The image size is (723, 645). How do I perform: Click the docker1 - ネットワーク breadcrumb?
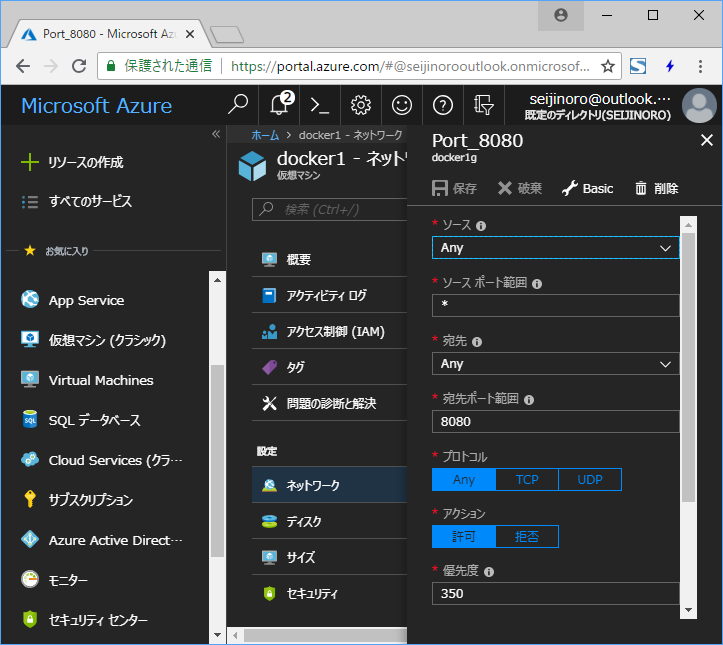(x=350, y=135)
